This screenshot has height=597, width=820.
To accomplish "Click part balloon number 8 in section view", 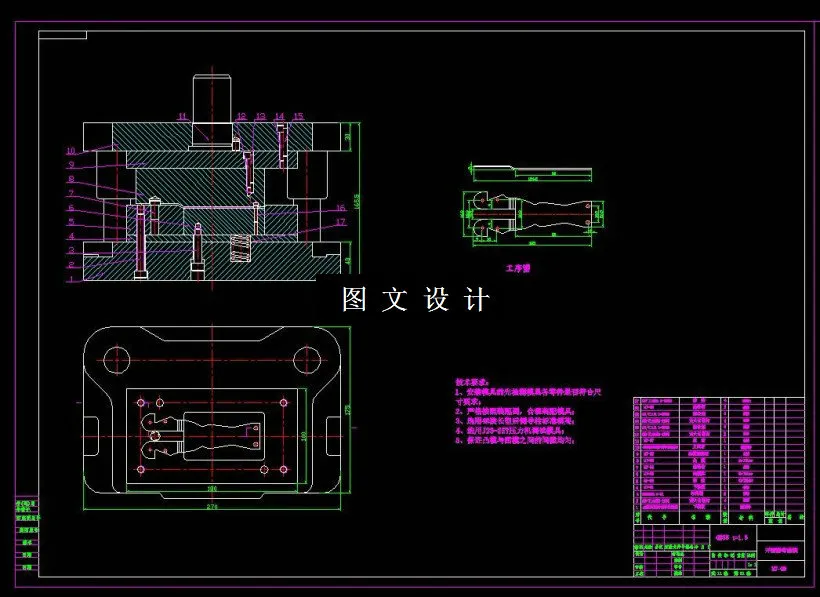I will tap(71, 179).
